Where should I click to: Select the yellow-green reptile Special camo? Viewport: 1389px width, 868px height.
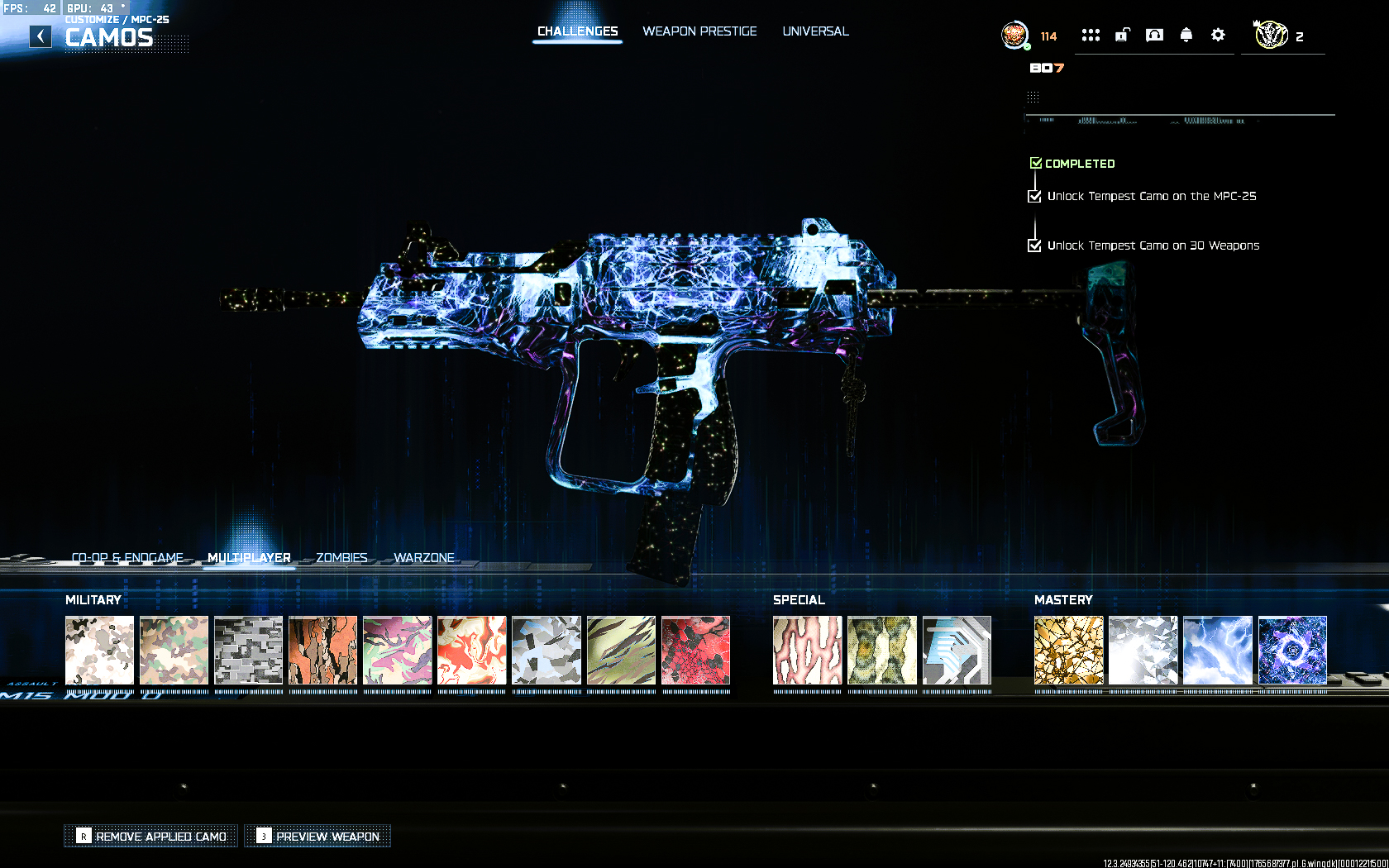pos(882,650)
